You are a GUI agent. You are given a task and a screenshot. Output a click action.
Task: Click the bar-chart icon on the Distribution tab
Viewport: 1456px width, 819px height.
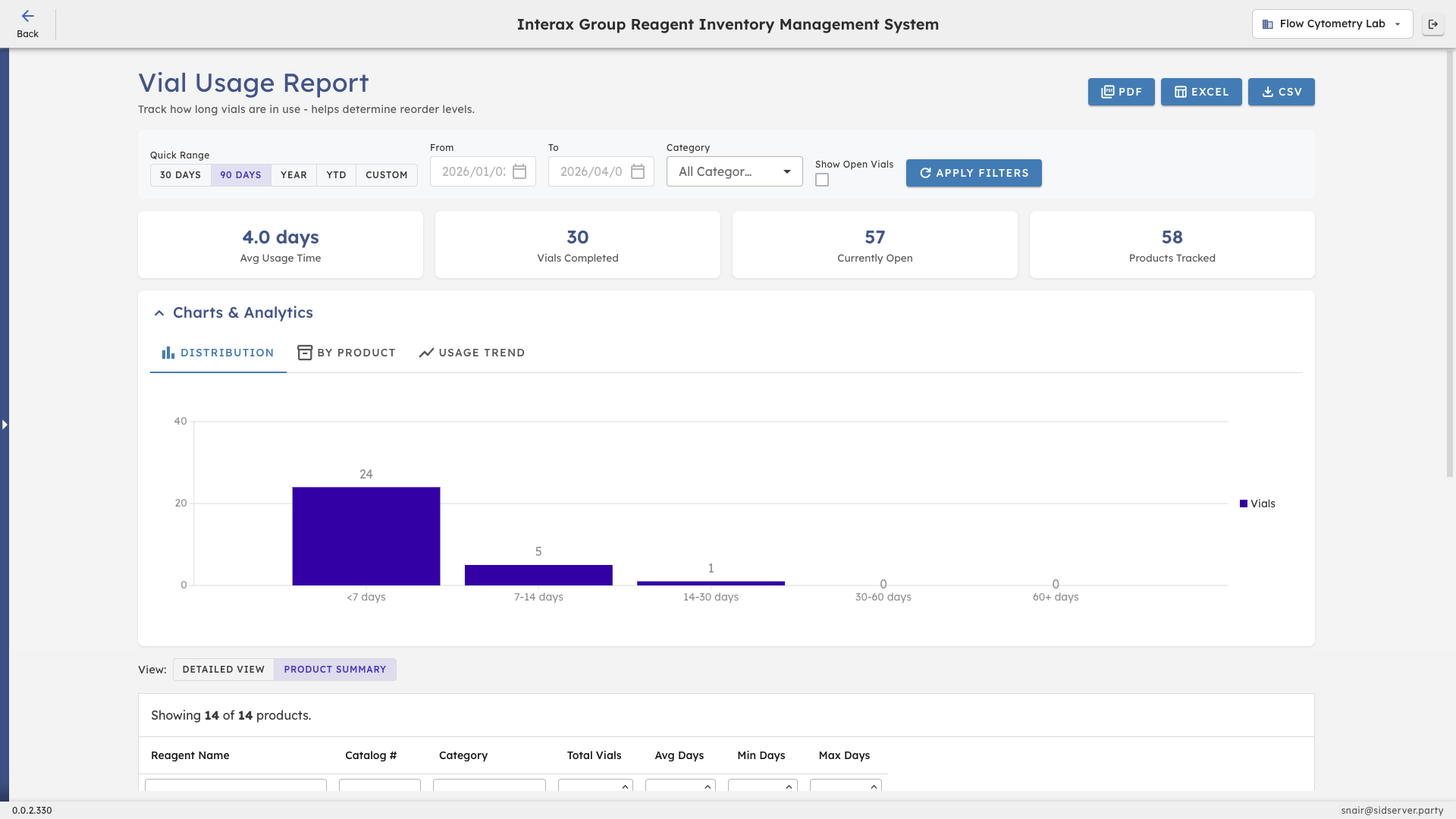click(167, 352)
